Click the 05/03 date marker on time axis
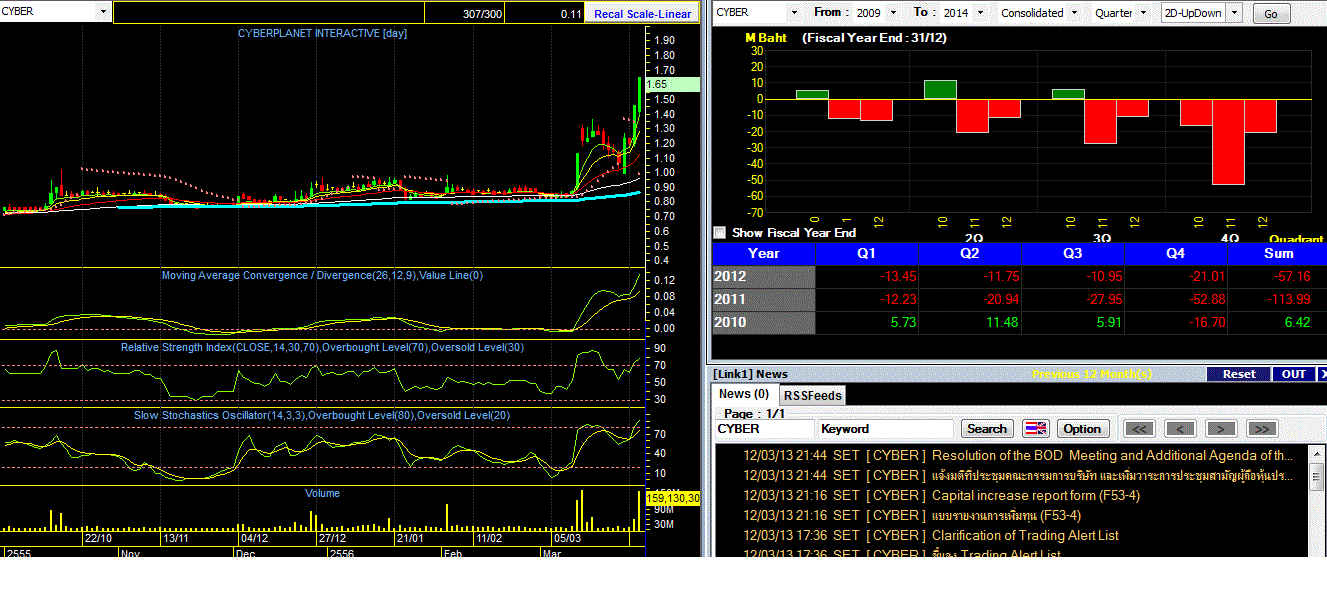 tap(568, 538)
